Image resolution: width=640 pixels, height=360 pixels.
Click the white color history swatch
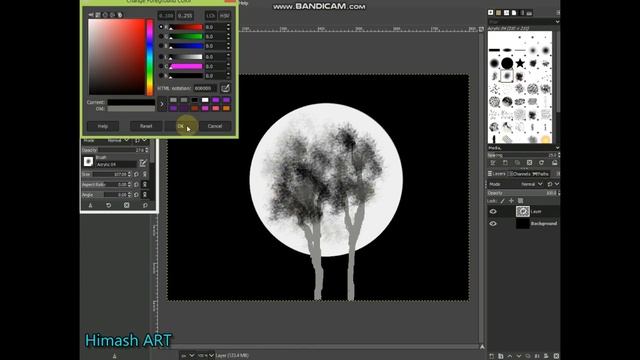click(x=205, y=100)
